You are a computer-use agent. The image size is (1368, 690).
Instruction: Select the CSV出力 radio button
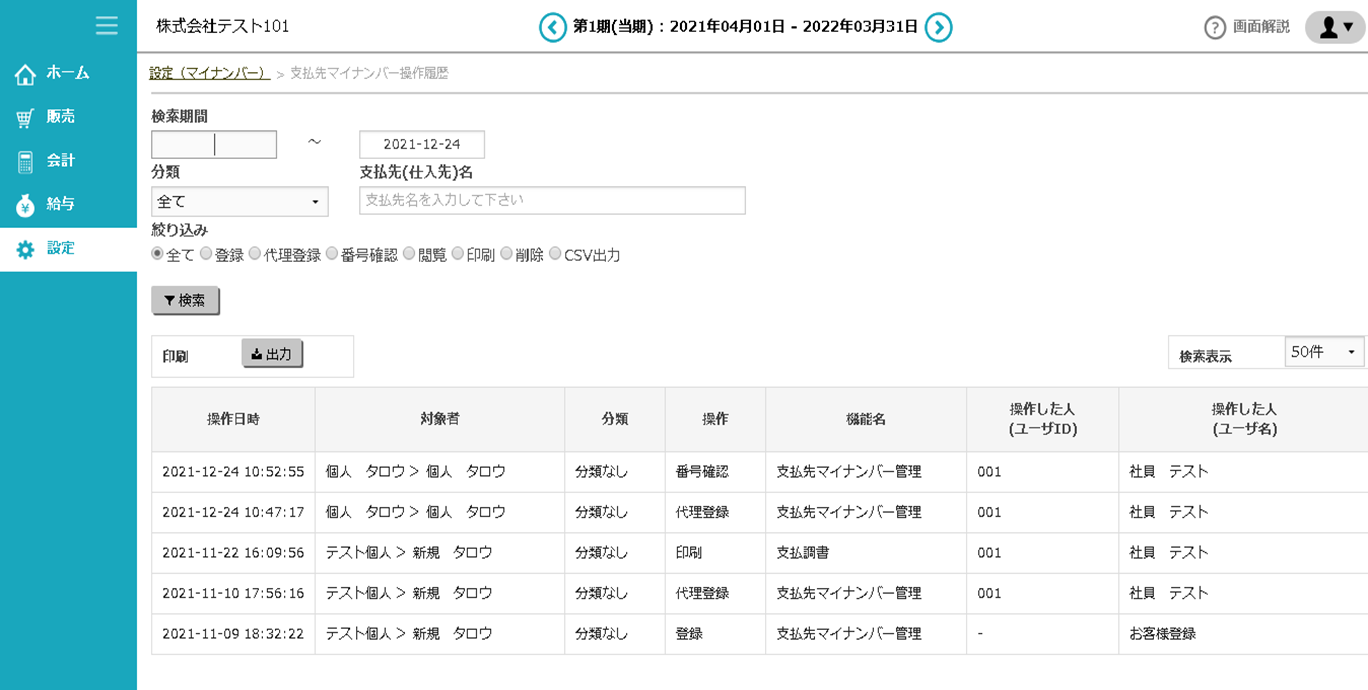(556, 254)
